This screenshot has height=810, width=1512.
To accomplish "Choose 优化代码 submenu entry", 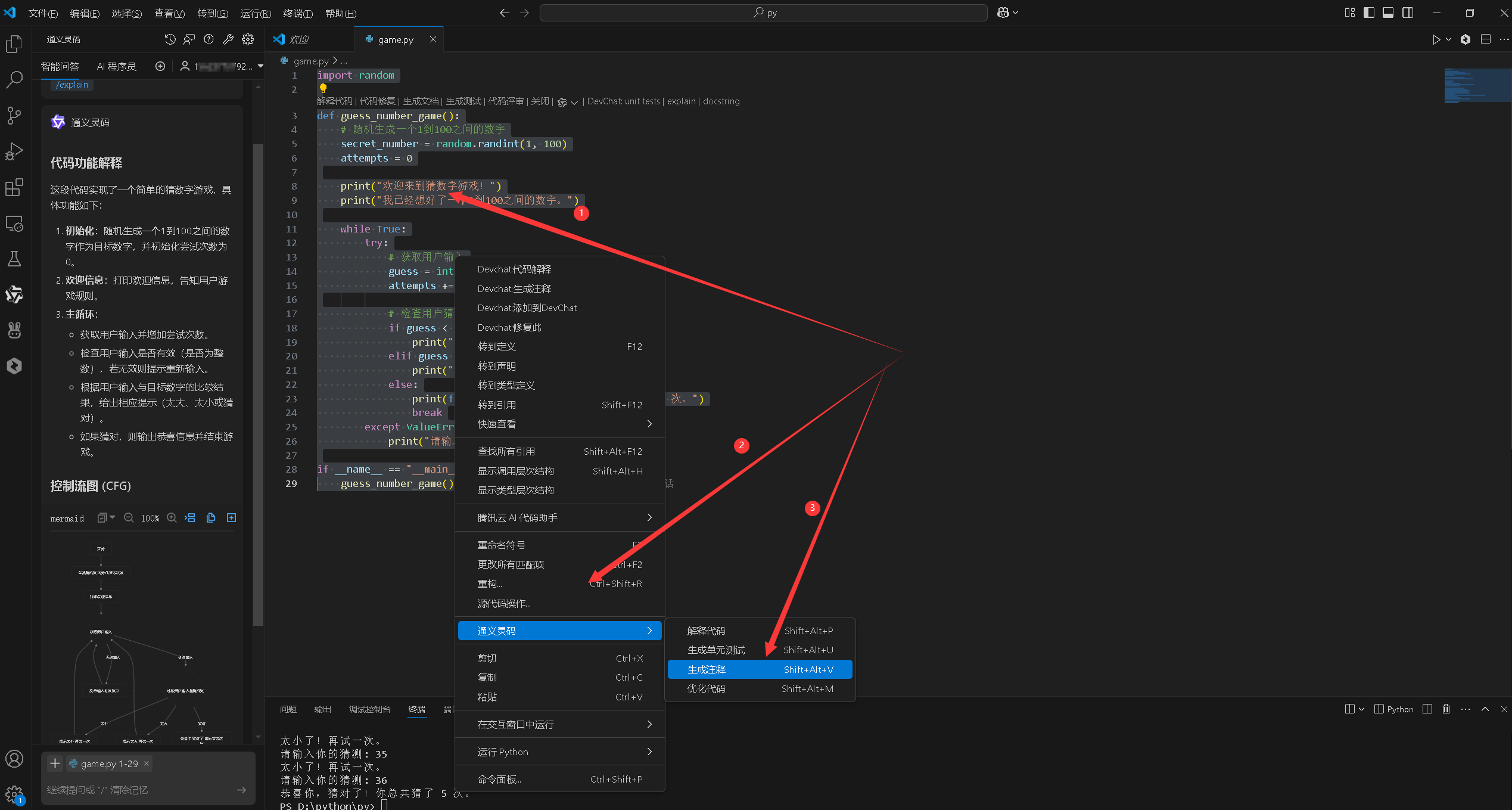I will coord(760,688).
